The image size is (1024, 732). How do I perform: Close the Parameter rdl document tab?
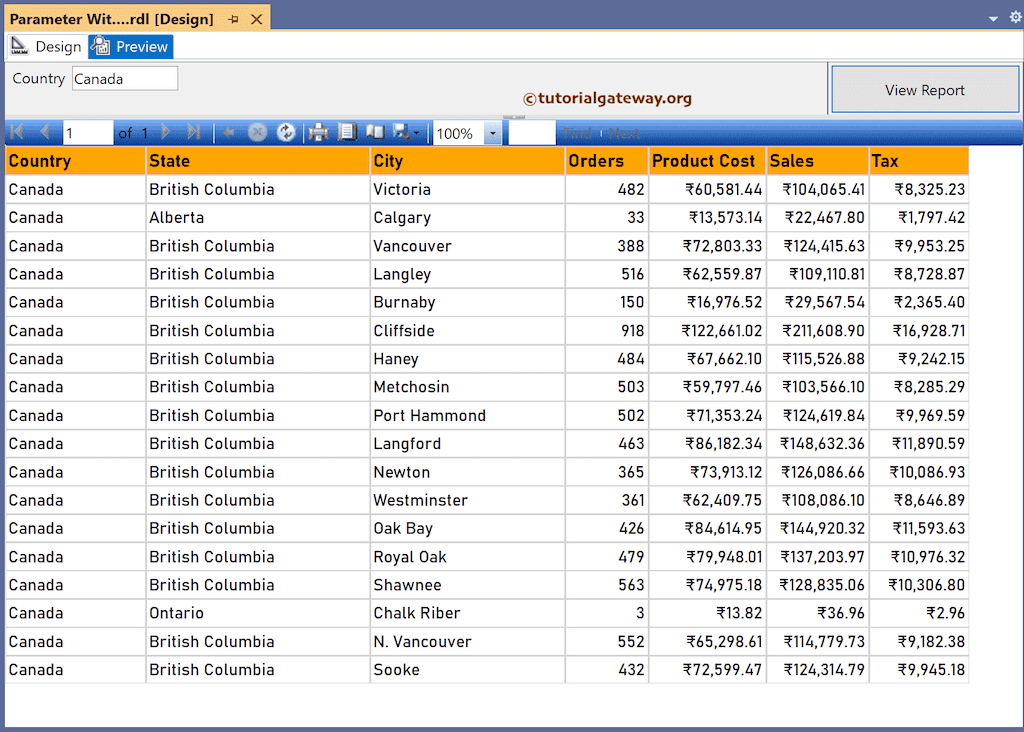[257, 20]
